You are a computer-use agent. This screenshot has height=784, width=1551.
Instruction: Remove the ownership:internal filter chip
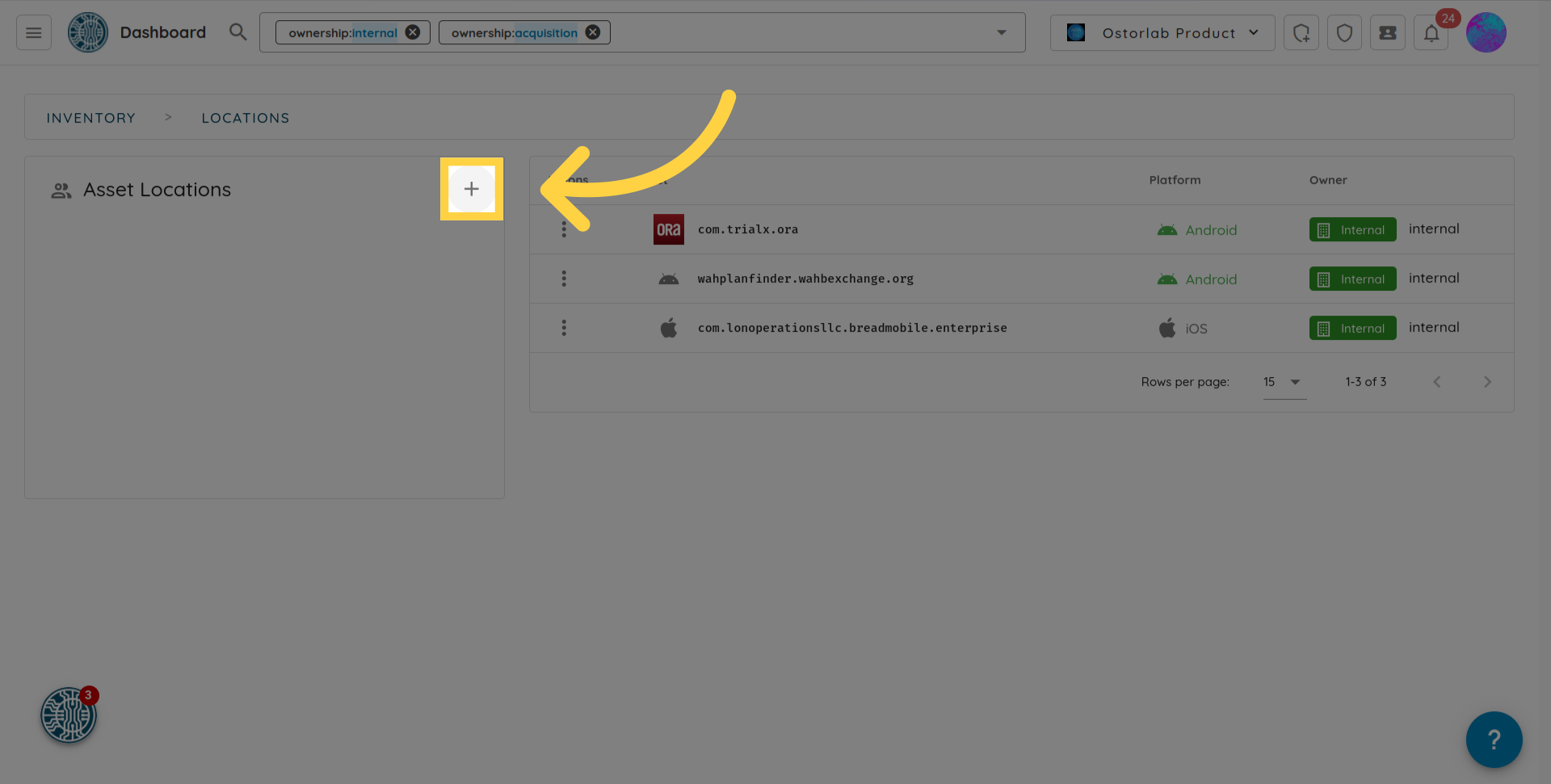point(413,32)
